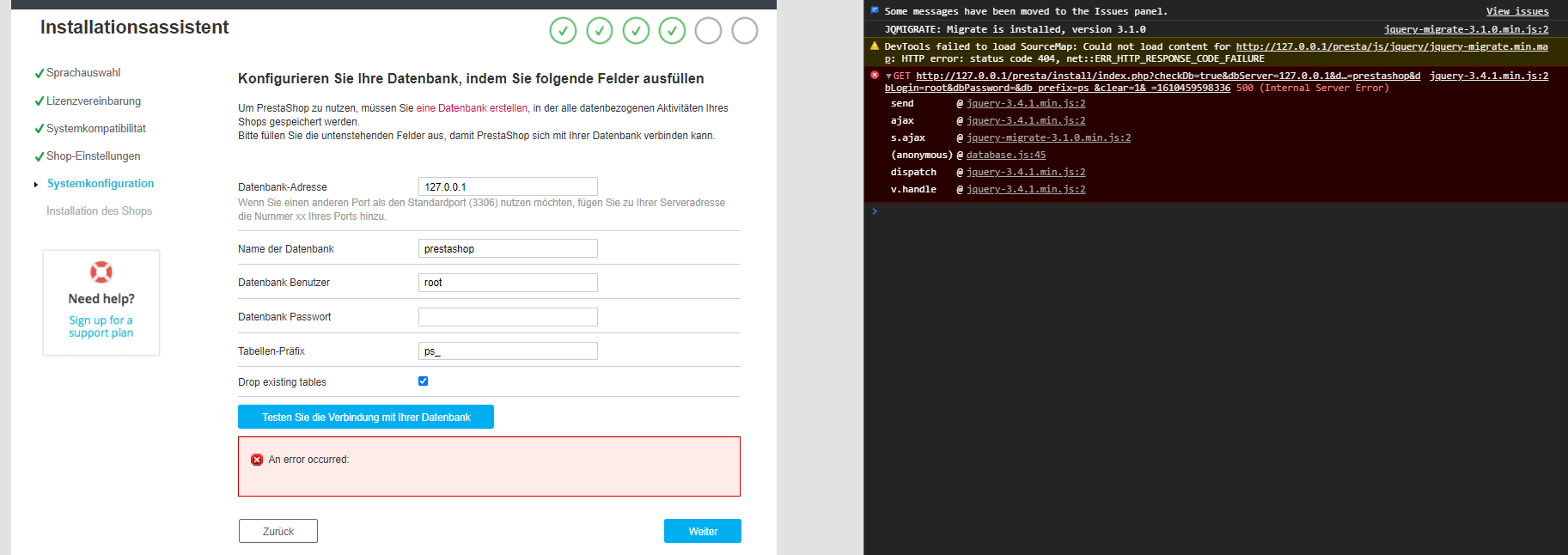Click the 'An error occurred:' message text
The height and width of the screenshot is (555, 1568).
tap(308, 460)
